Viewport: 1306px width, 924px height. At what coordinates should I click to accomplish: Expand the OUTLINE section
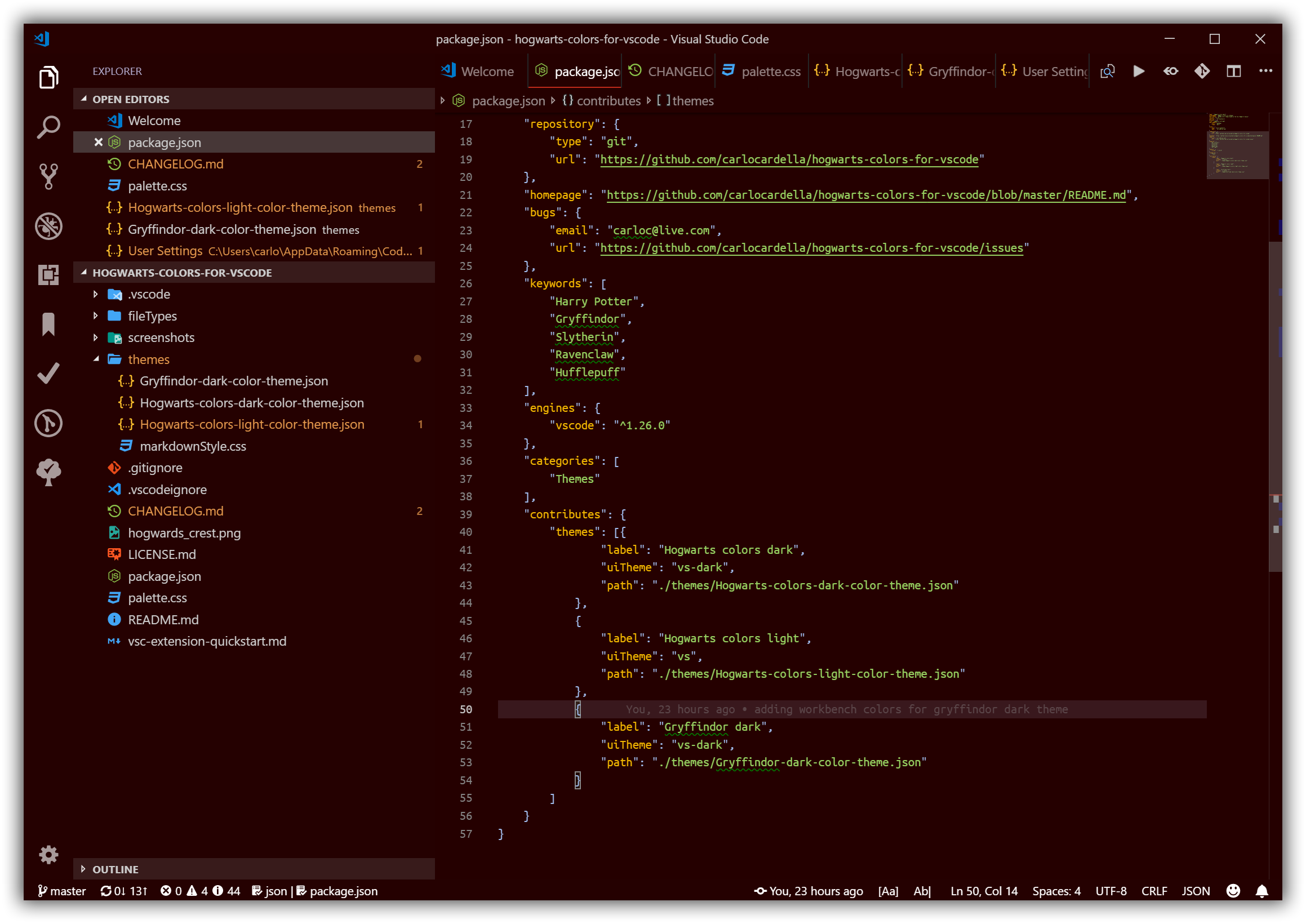click(x=116, y=869)
